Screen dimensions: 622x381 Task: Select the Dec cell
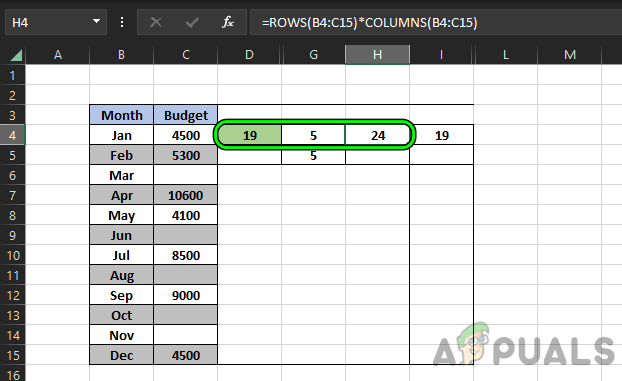[121, 355]
